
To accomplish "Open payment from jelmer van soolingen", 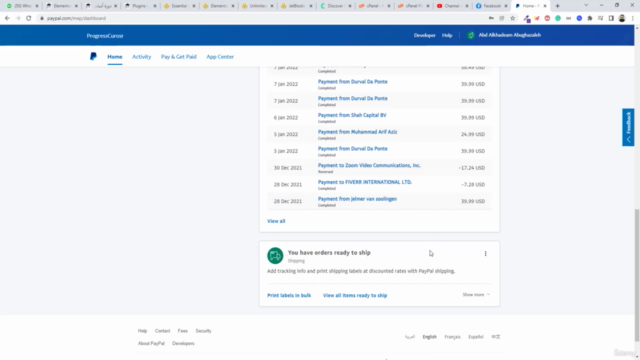I will (357, 199).
